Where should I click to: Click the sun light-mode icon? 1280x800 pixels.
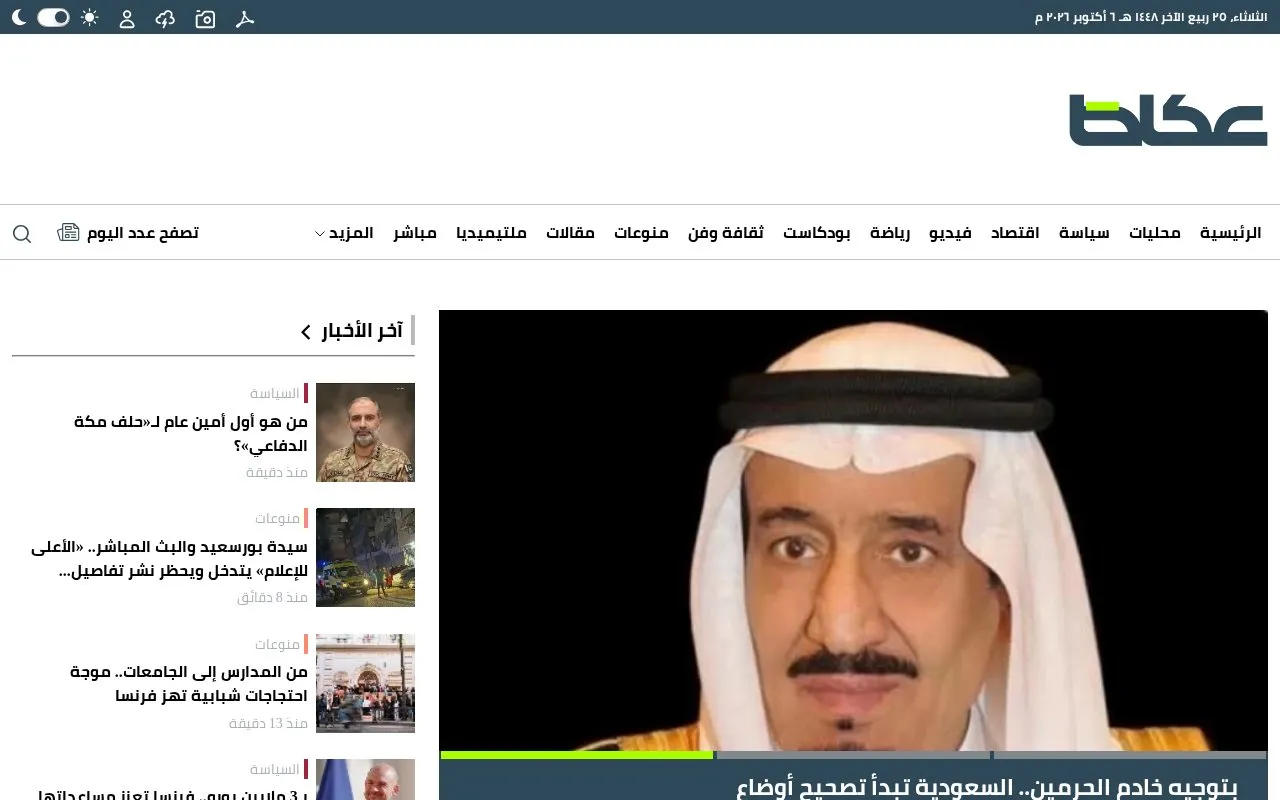[x=90, y=17]
